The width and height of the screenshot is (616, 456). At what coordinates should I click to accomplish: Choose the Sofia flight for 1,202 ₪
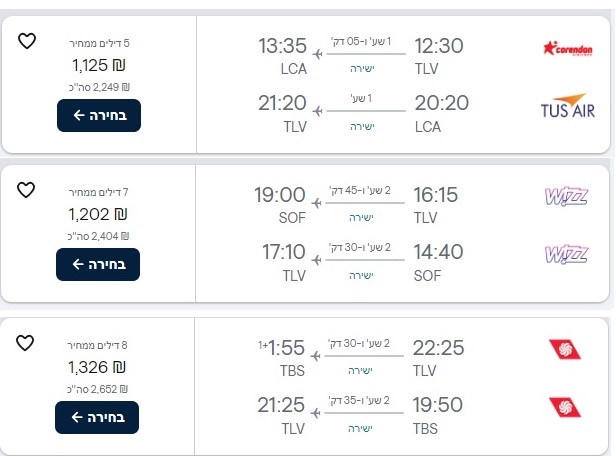(x=98, y=264)
